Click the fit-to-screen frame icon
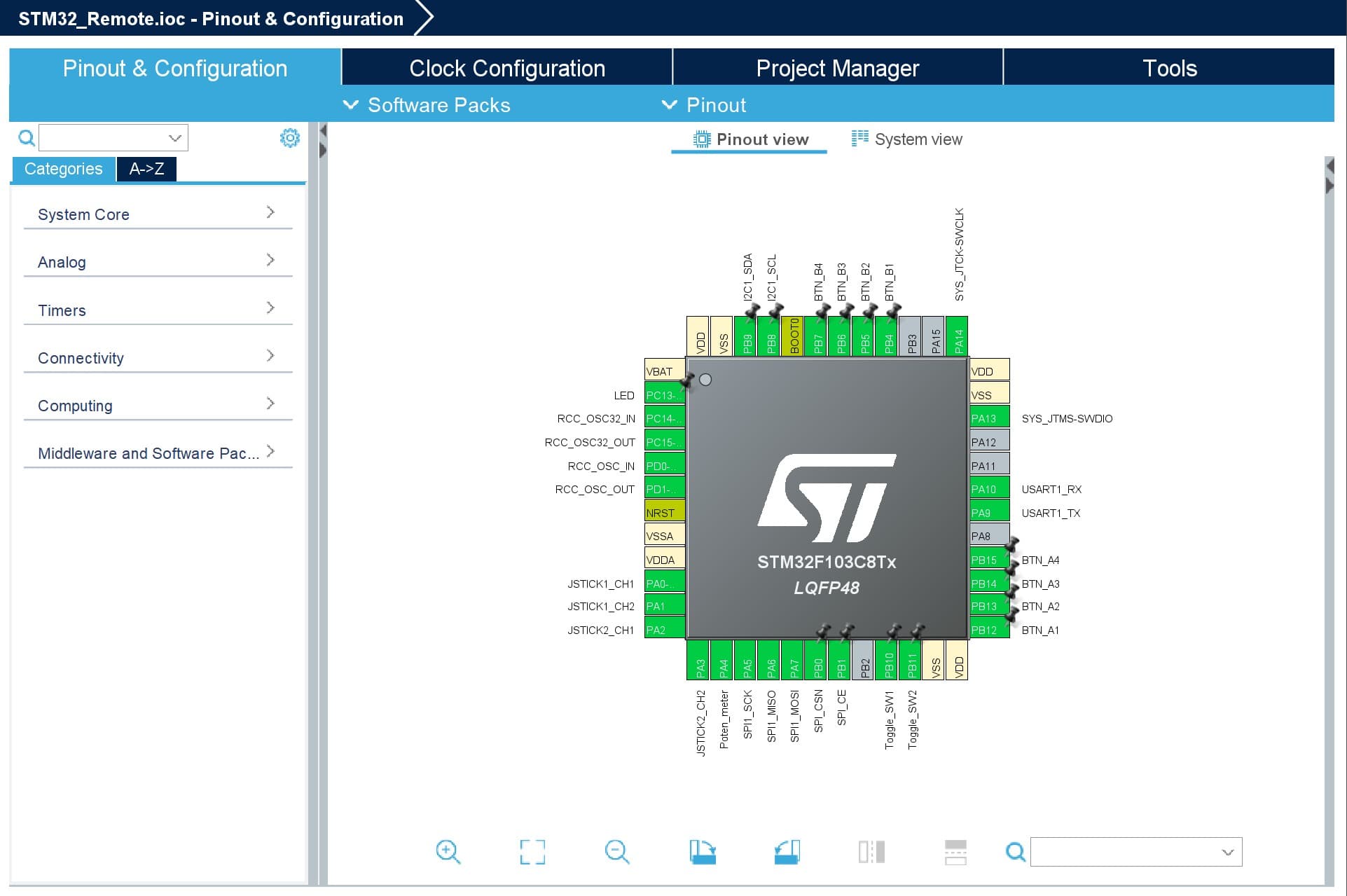The image size is (1347, 896). tap(532, 852)
